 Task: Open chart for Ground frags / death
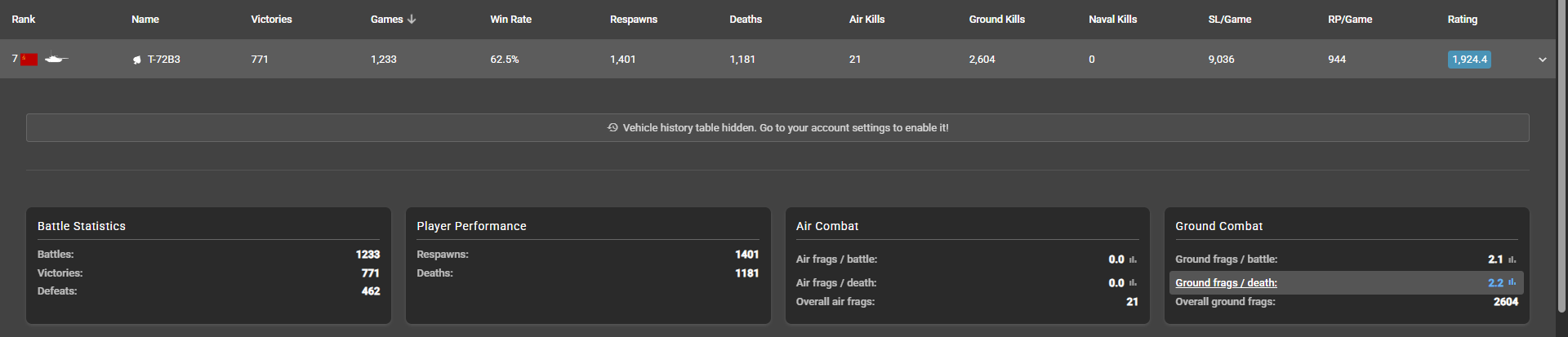[1512, 282]
